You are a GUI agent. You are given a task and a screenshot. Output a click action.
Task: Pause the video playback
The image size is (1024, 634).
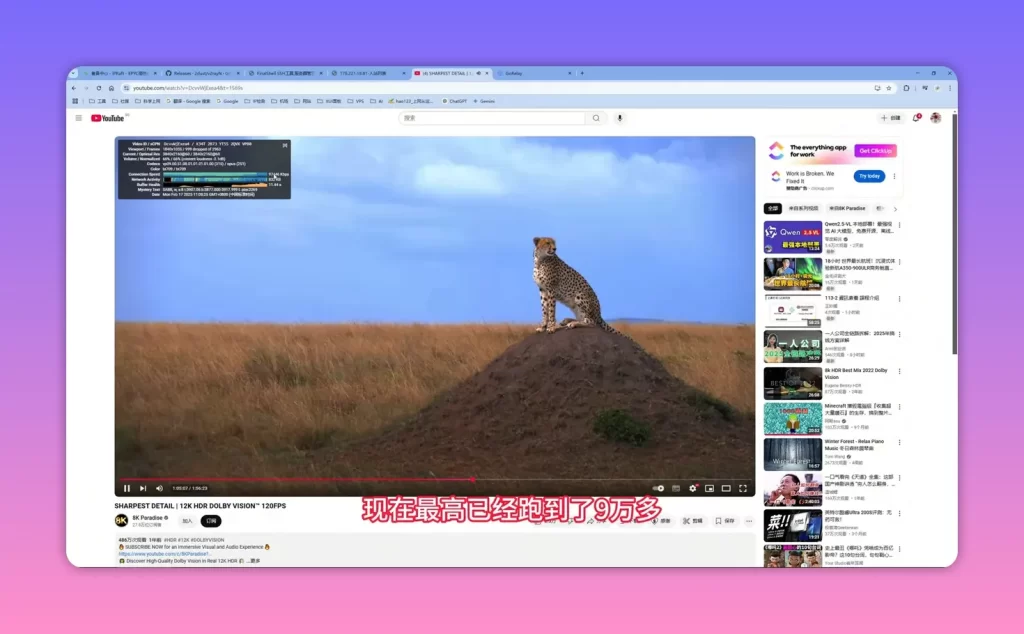pyautogui.click(x=127, y=488)
